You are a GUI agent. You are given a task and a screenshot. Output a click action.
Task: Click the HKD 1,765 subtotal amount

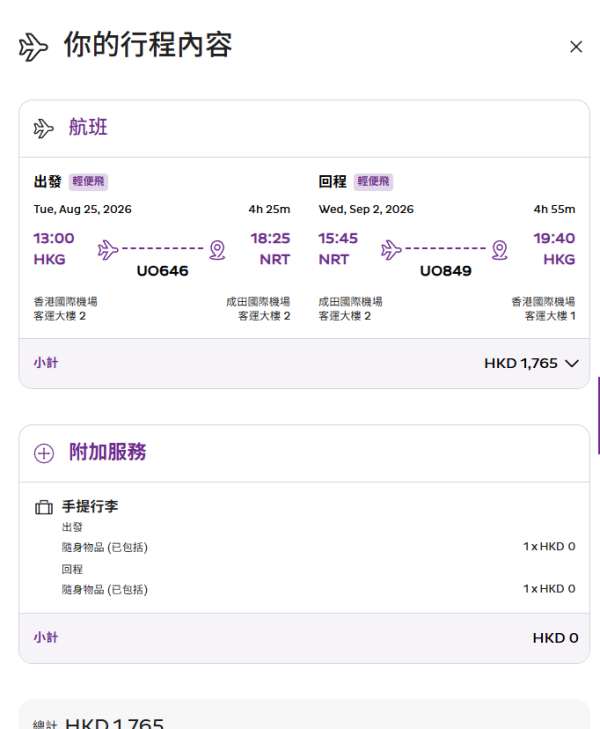(x=521, y=363)
